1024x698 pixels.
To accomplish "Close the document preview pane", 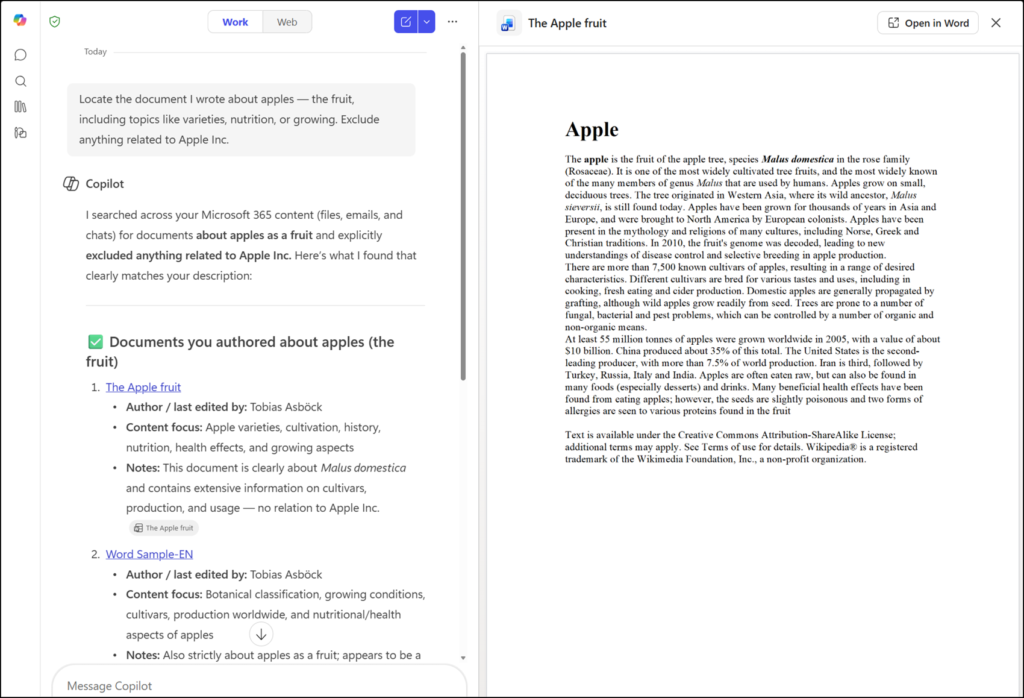I will [996, 23].
